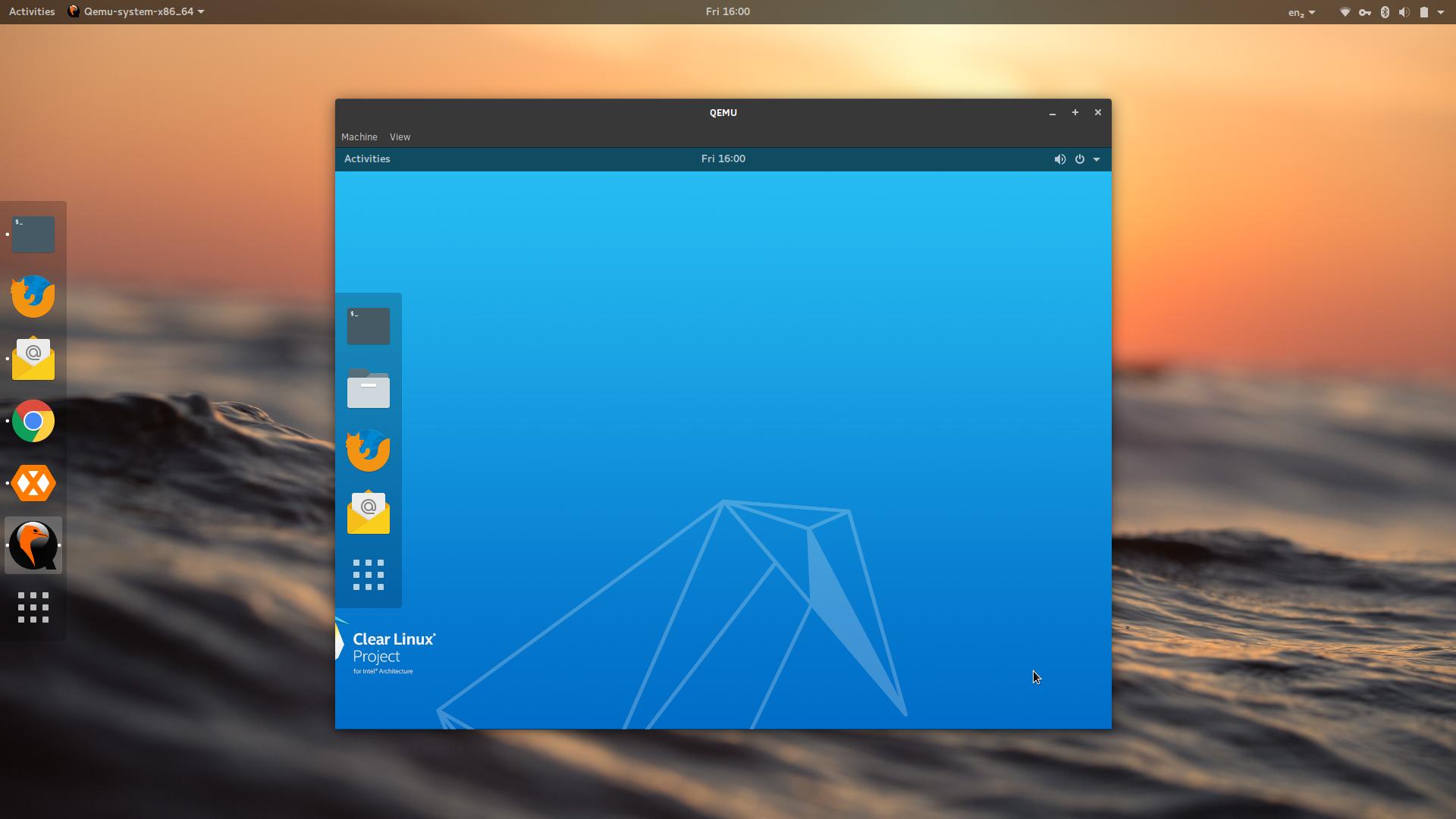The image size is (1456, 819).
Task: Open Files manager in the Clear Linux guest dock
Action: coord(369,388)
